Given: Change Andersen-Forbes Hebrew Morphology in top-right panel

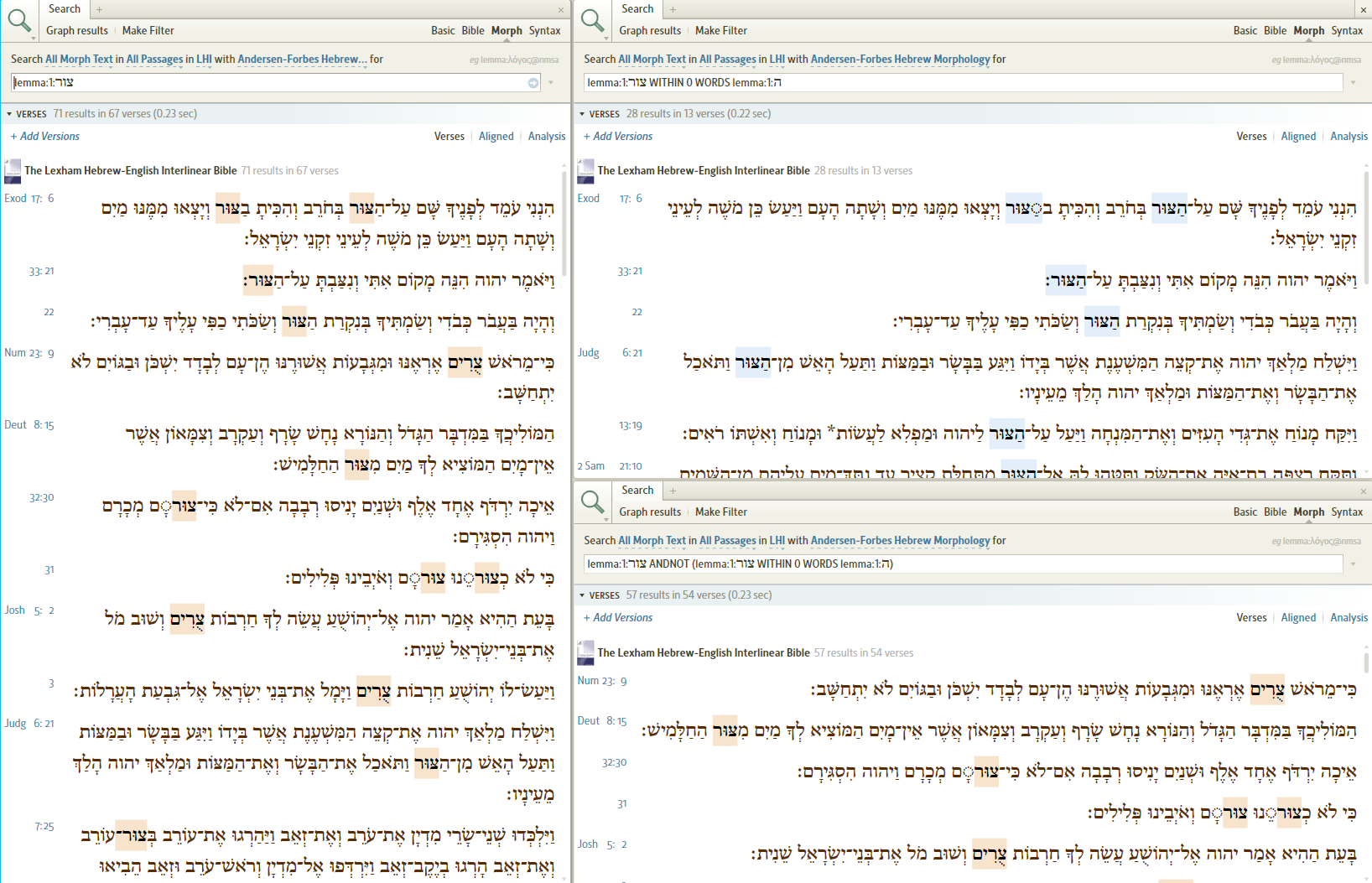Looking at the screenshot, I should point(900,60).
